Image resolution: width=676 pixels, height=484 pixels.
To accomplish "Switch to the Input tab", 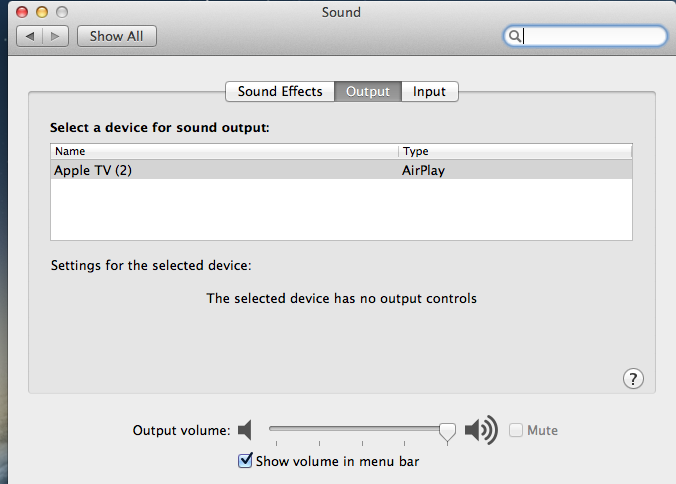I will click(429, 91).
